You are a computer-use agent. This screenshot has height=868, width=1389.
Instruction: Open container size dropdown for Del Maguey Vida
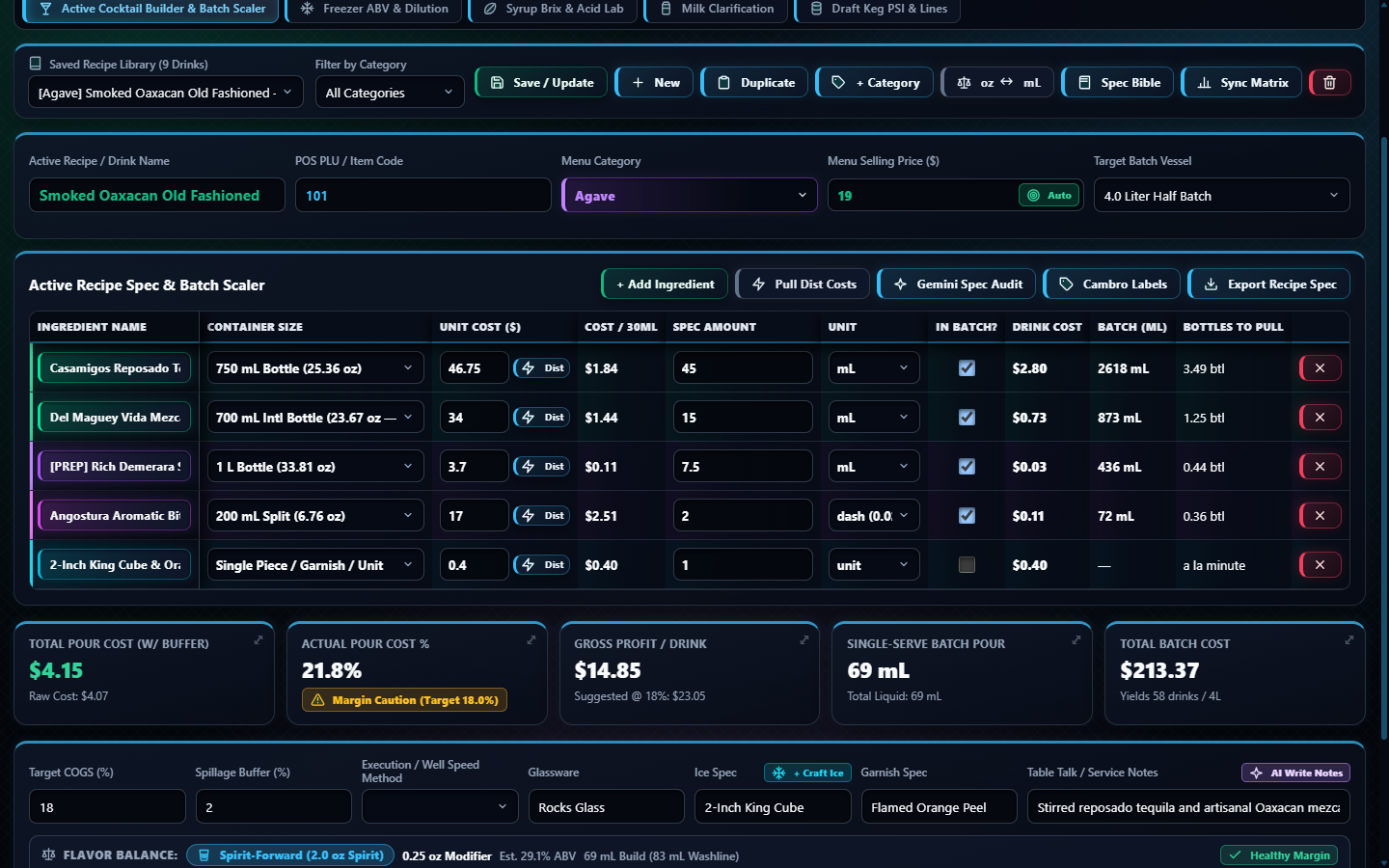click(315, 418)
